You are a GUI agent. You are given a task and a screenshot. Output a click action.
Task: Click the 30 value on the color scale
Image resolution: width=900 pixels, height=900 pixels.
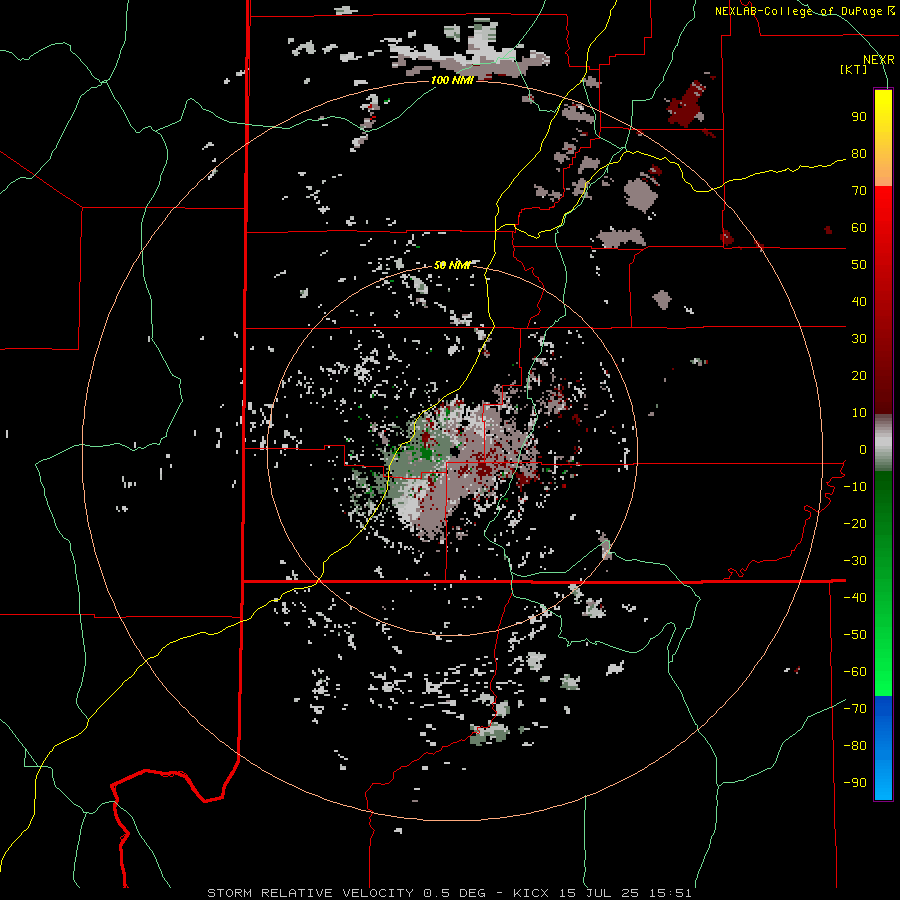click(x=859, y=339)
